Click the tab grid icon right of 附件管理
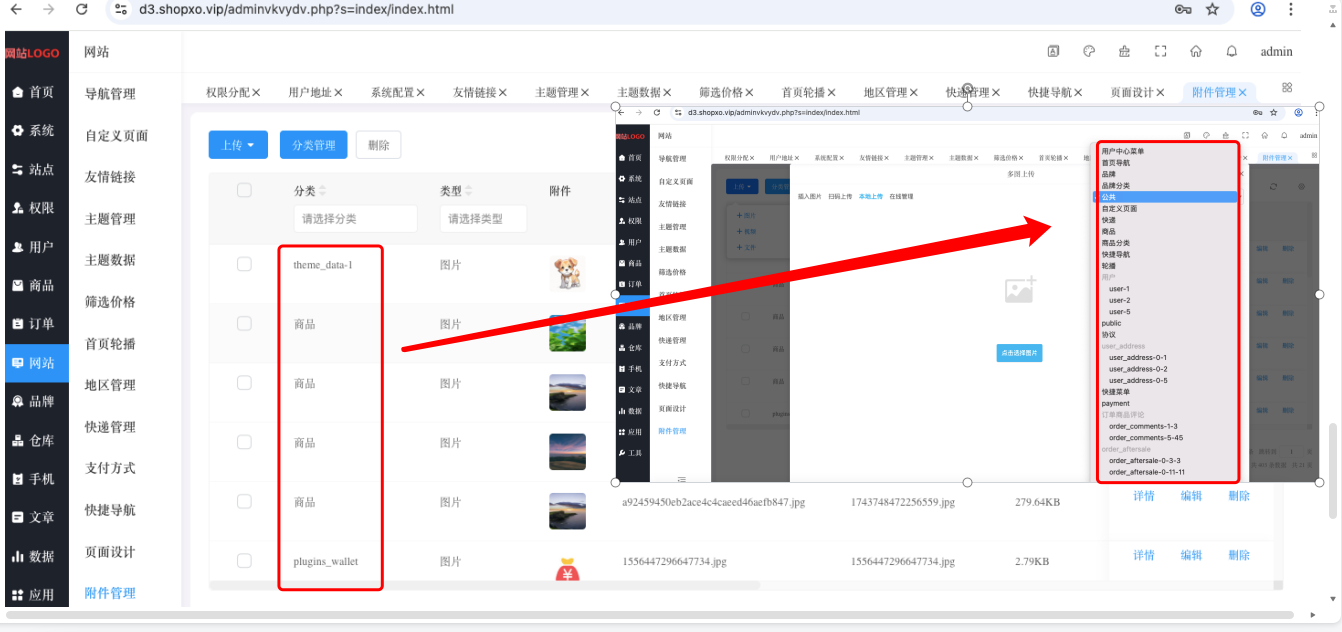Screen dimensions: 1342x632 click(x=1288, y=88)
